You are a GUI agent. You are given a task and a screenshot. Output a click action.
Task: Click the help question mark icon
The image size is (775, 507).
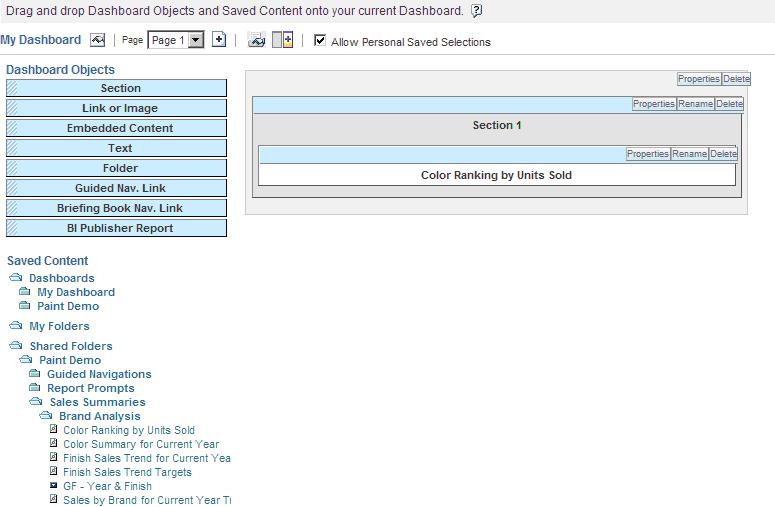(477, 11)
